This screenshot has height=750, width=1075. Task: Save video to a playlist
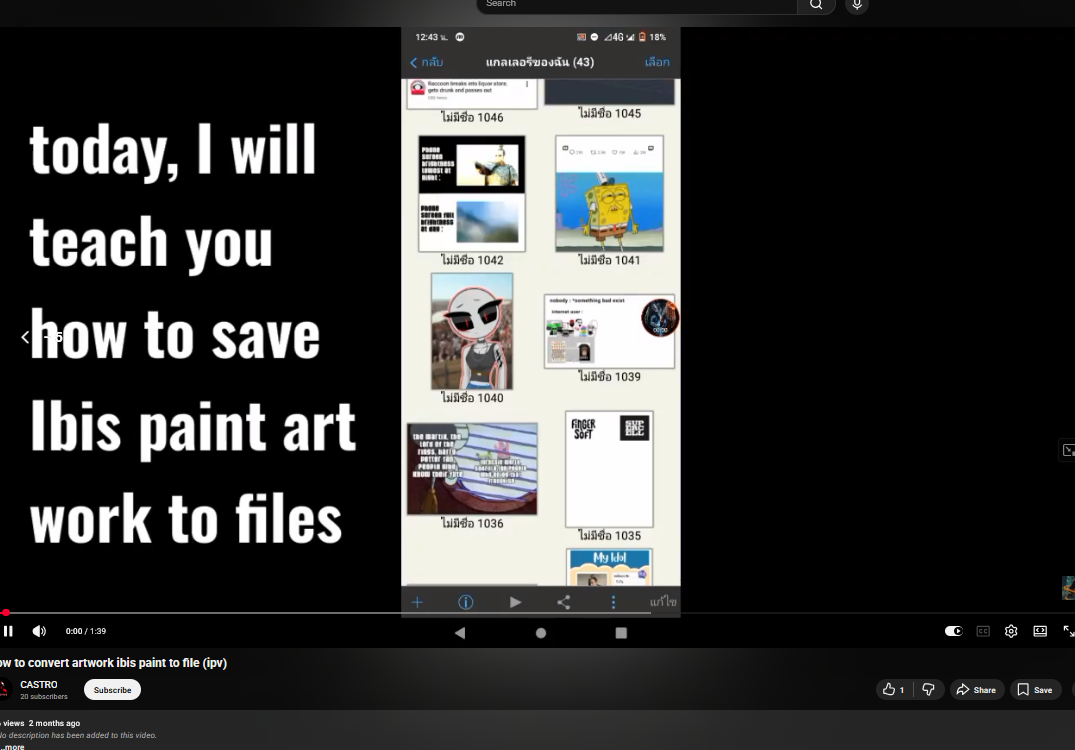[1034, 690]
